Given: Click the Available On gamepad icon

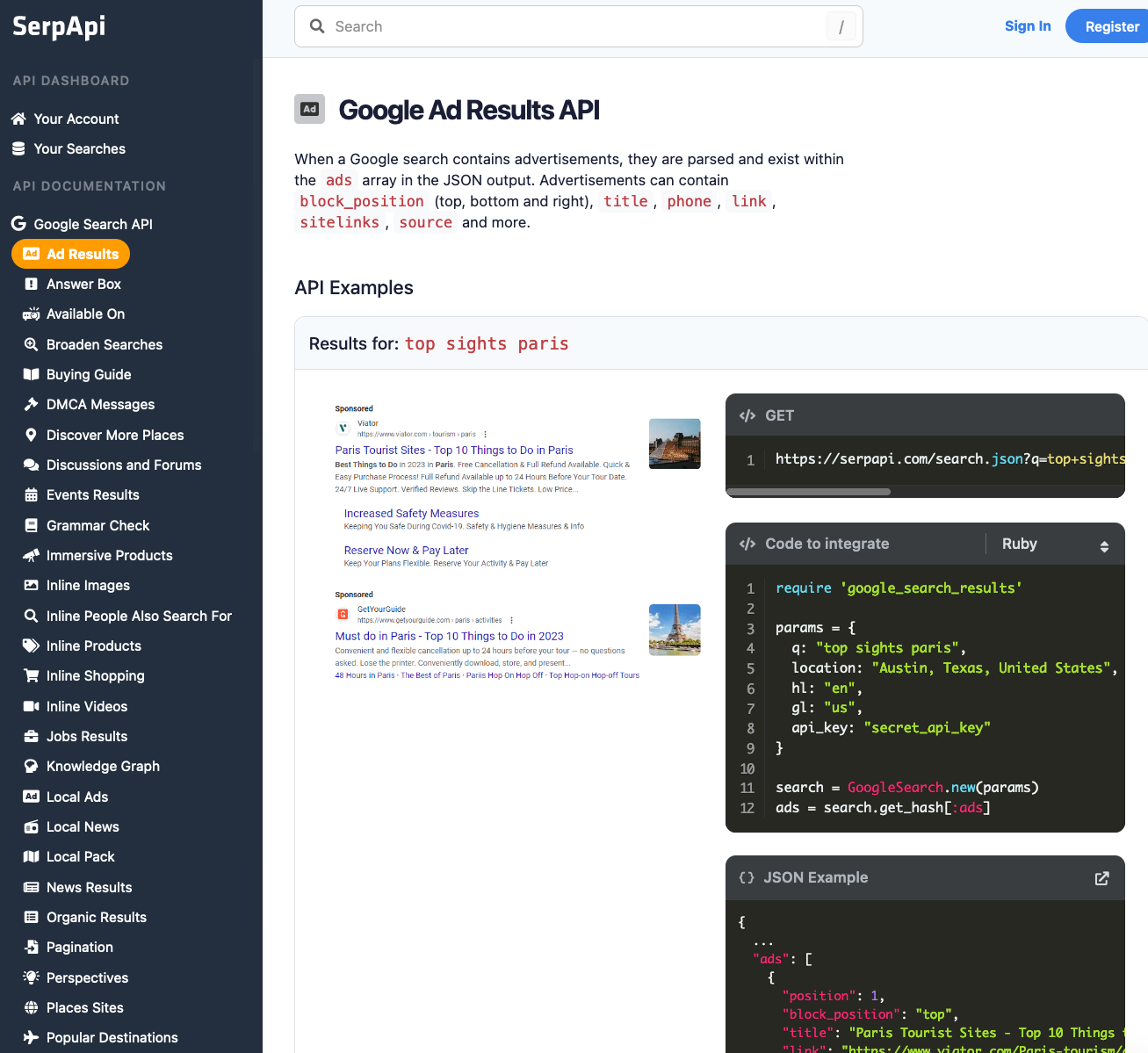Looking at the screenshot, I should click(x=31, y=314).
